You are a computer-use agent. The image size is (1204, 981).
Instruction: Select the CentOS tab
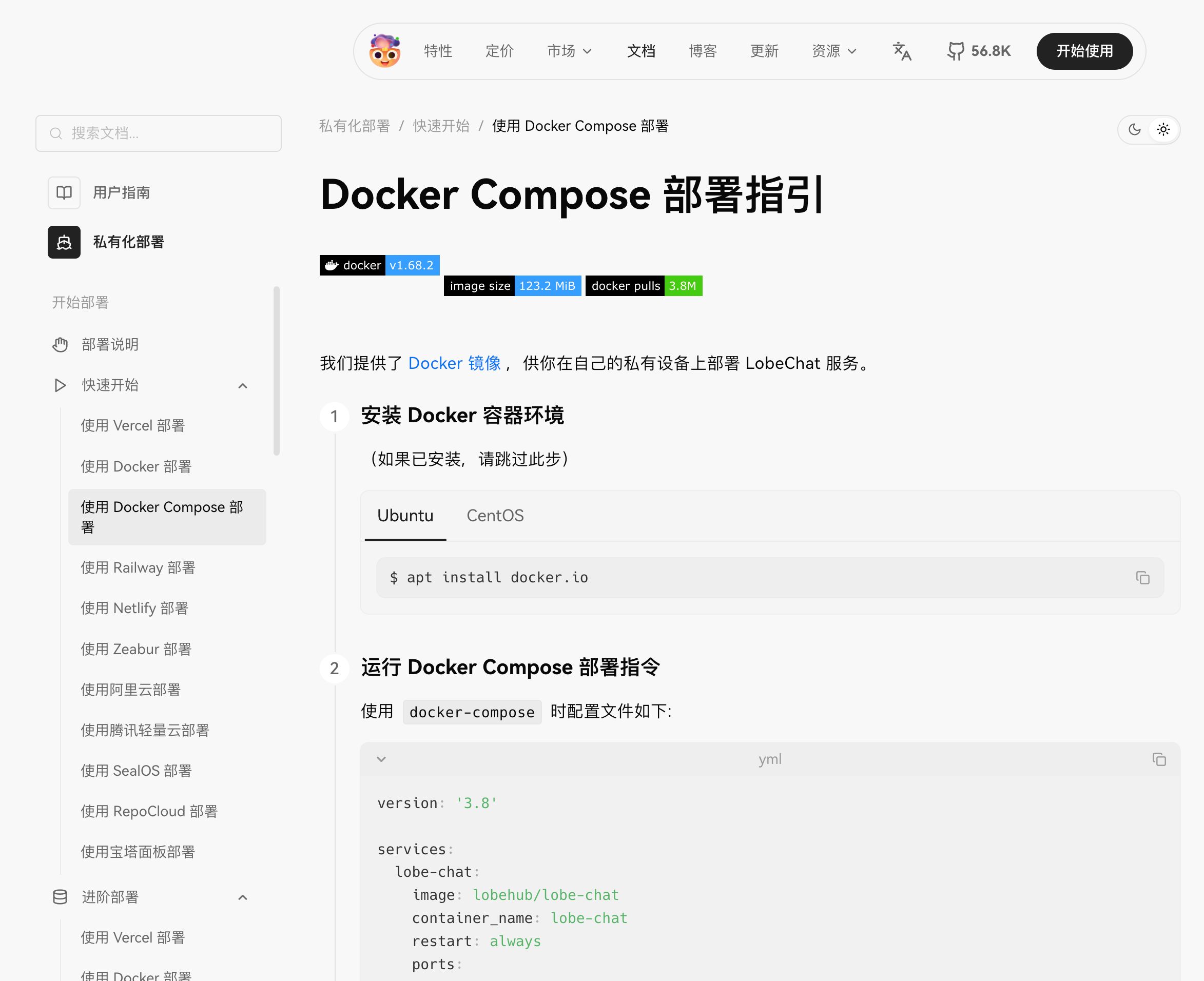(495, 515)
